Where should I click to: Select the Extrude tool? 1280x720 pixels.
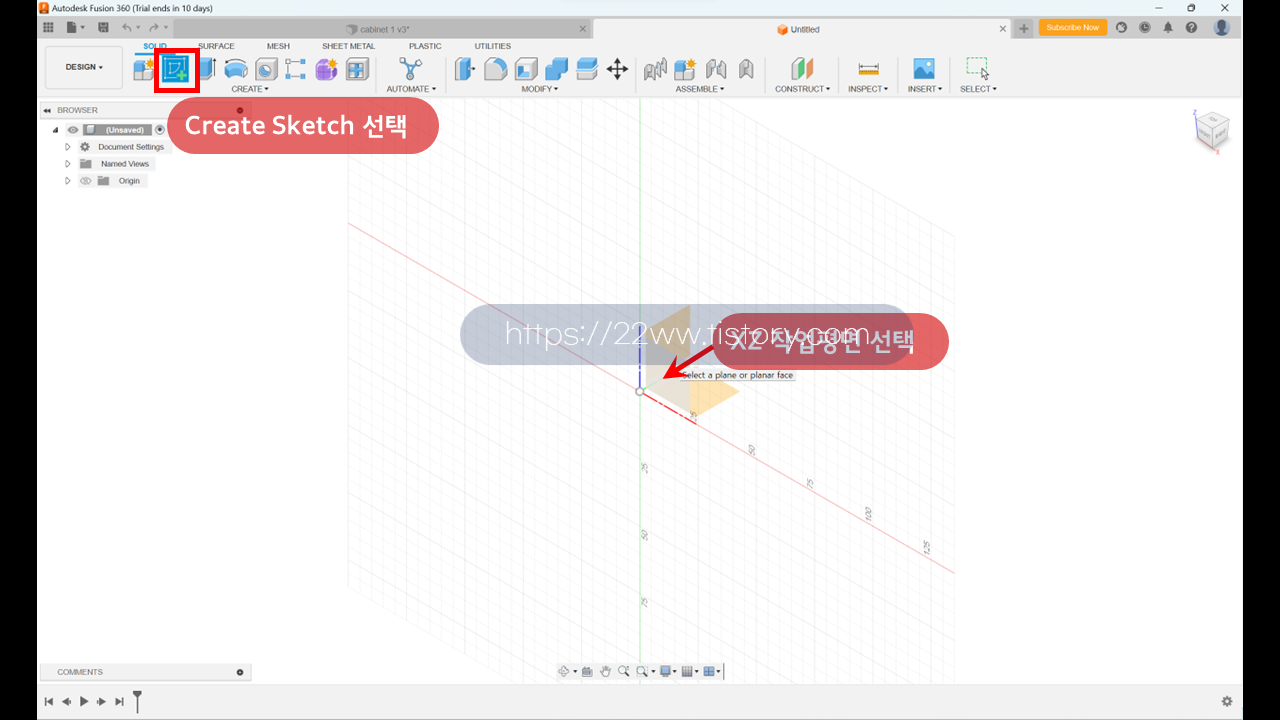[x=206, y=69]
